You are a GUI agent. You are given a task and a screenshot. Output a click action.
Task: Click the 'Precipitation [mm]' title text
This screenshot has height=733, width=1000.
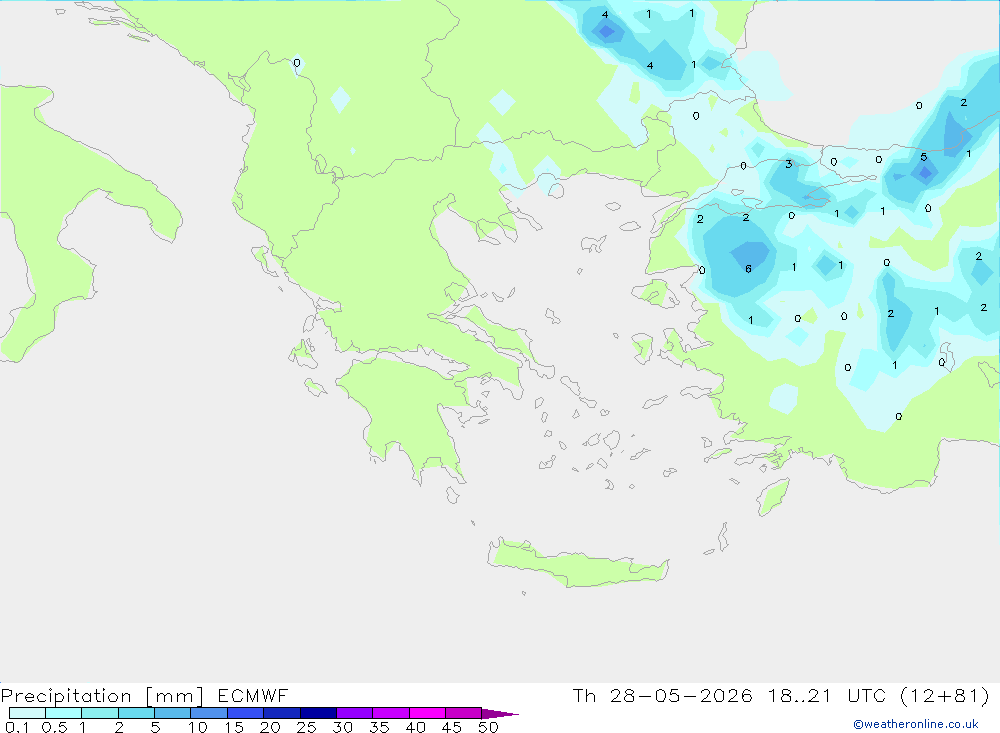point(102,695)
